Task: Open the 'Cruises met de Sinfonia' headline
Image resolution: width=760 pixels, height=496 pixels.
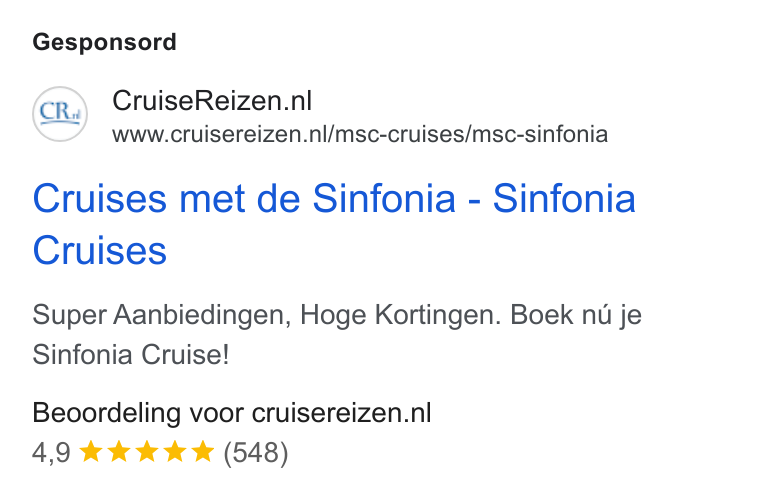Action: pyautogui.click(x=244, y=198)
